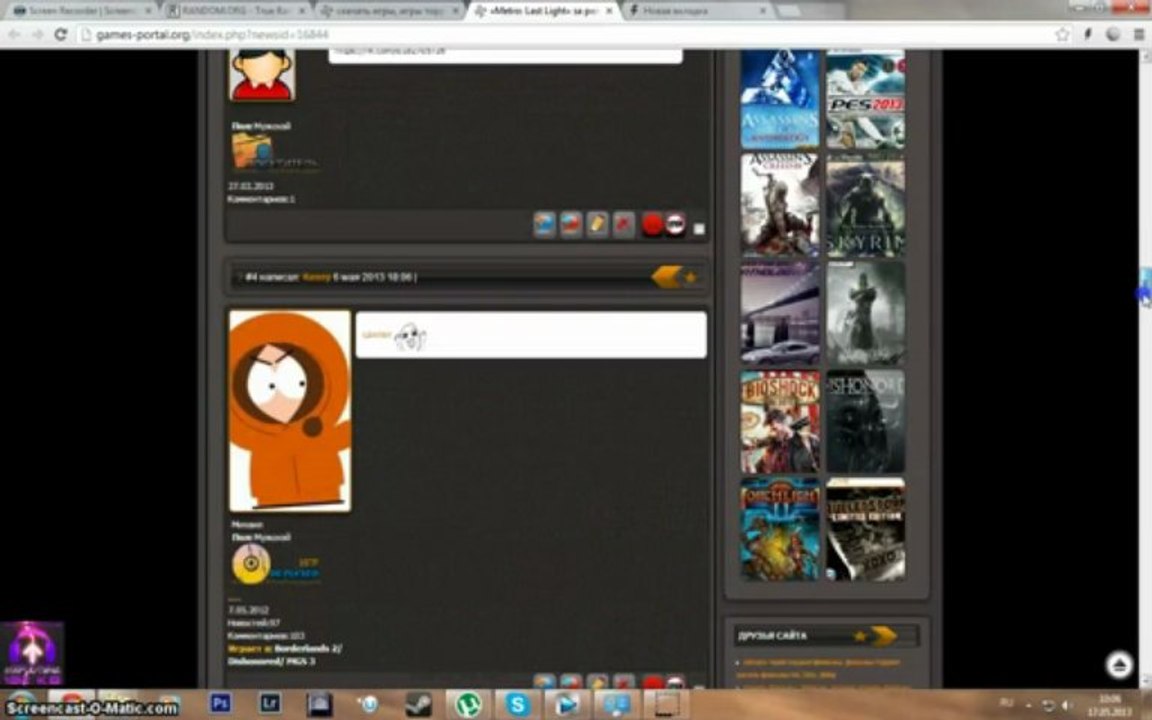Open the Skyrim game cover

point(865,205)
